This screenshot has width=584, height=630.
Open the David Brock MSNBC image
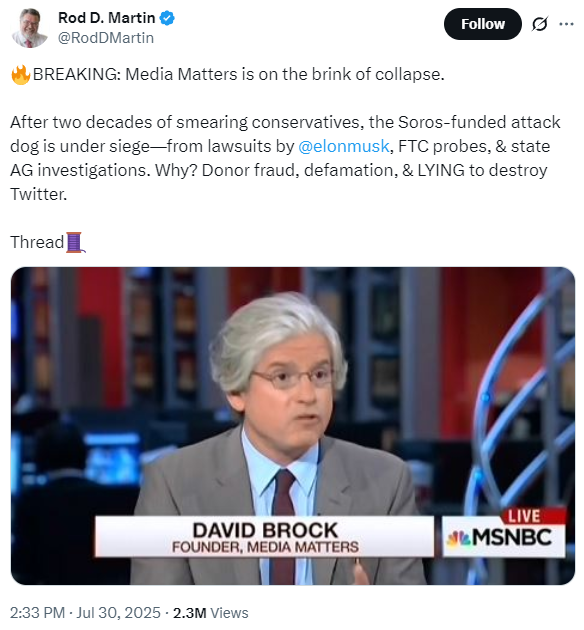[292, 425]
